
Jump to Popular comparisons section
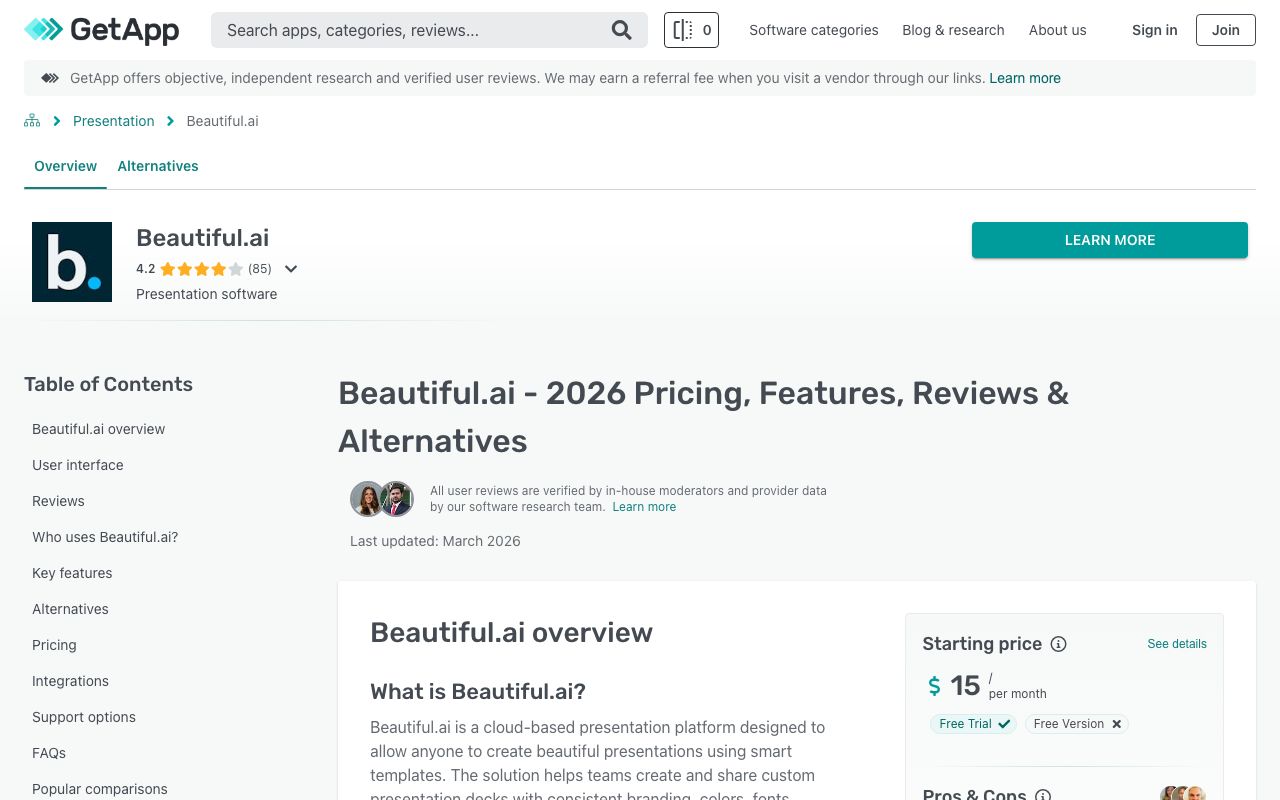coord(100,789)
